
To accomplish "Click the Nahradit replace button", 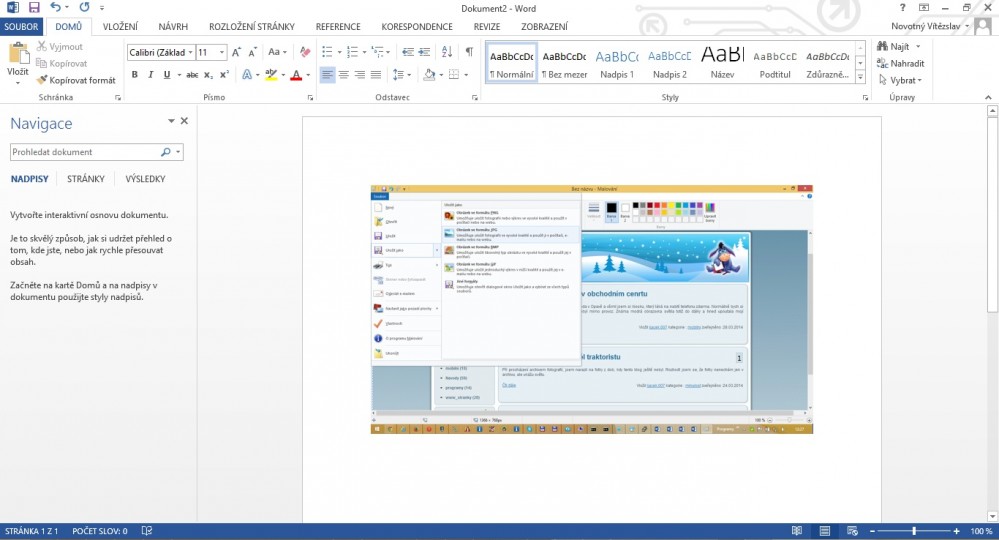I will point(898,63).
